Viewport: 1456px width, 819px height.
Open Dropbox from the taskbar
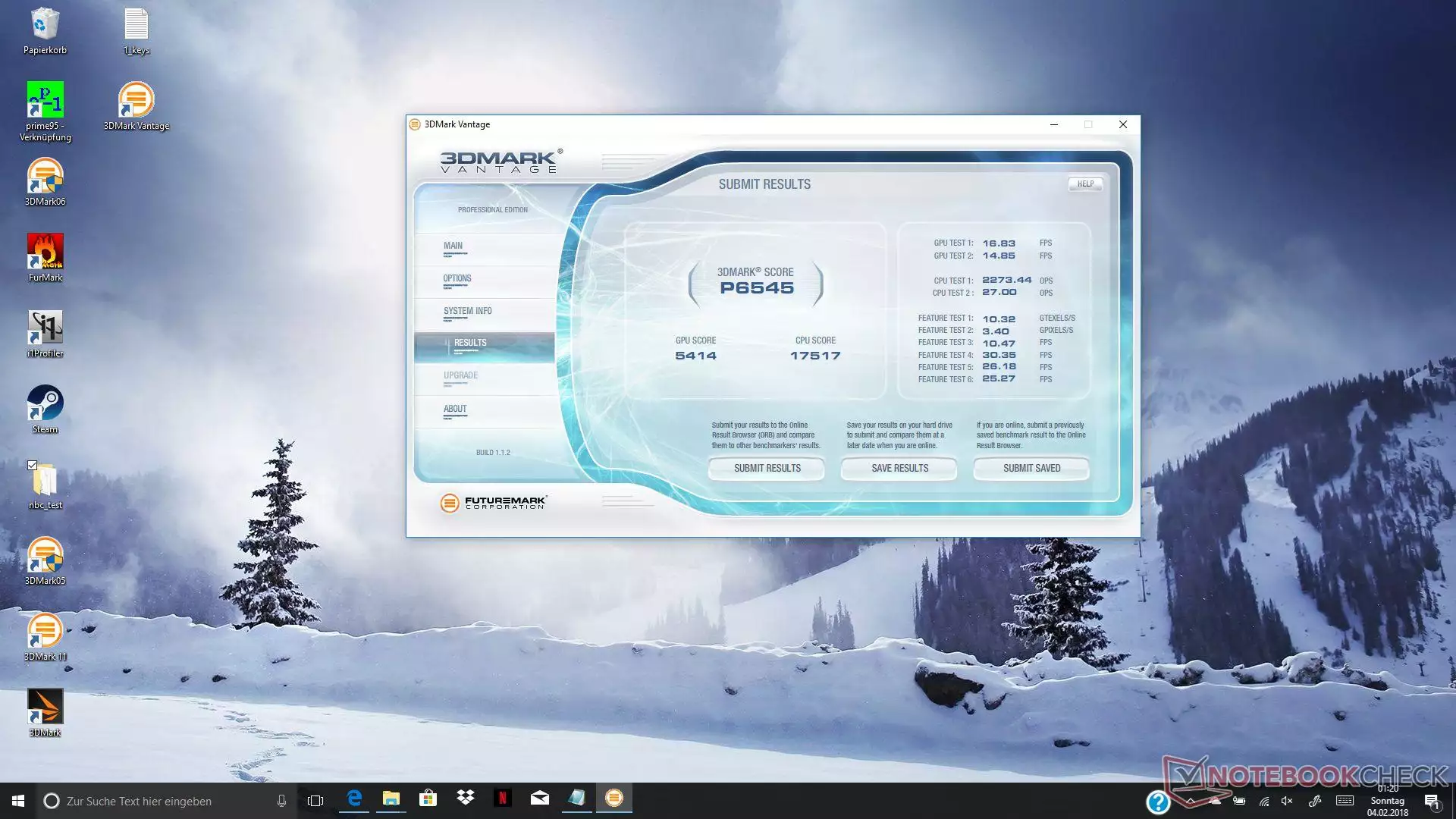[x=465, y=799]
